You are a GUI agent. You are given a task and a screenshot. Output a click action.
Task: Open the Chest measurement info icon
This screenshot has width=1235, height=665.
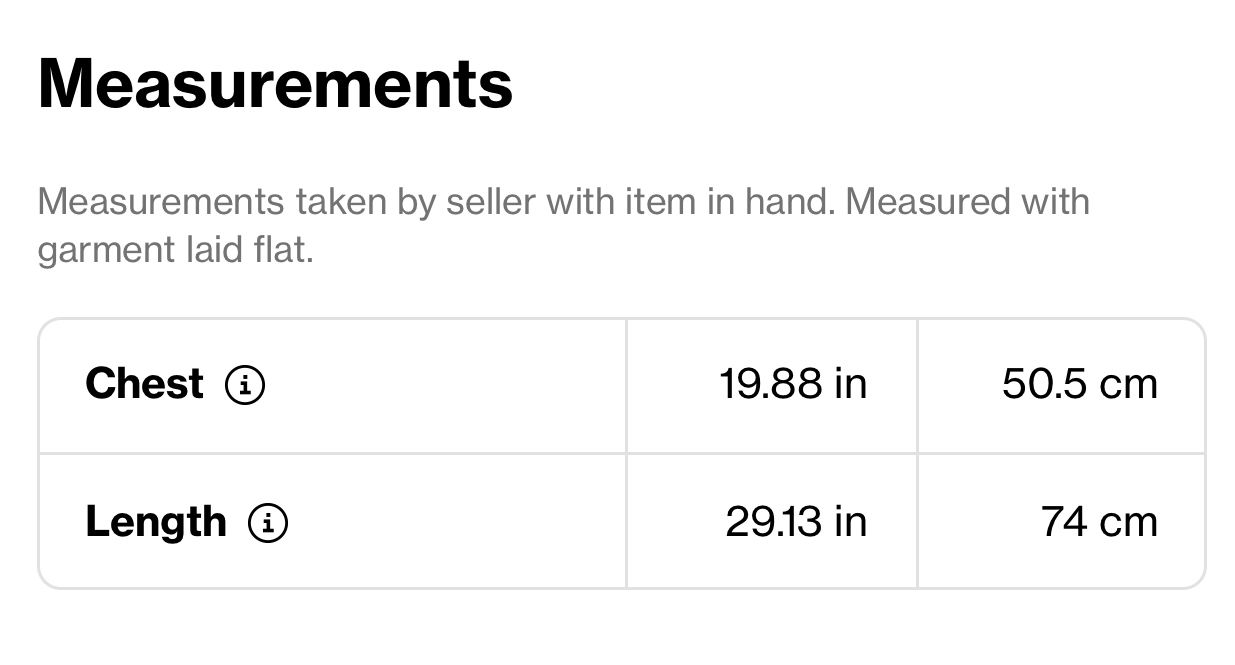click(245, 385)
